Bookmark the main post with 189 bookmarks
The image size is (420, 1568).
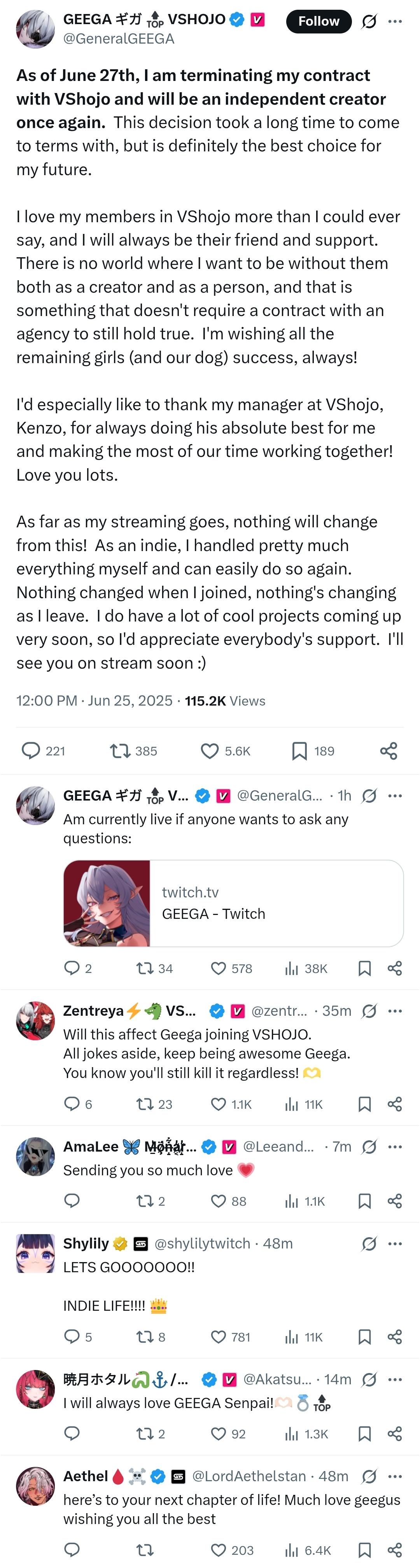299,751
